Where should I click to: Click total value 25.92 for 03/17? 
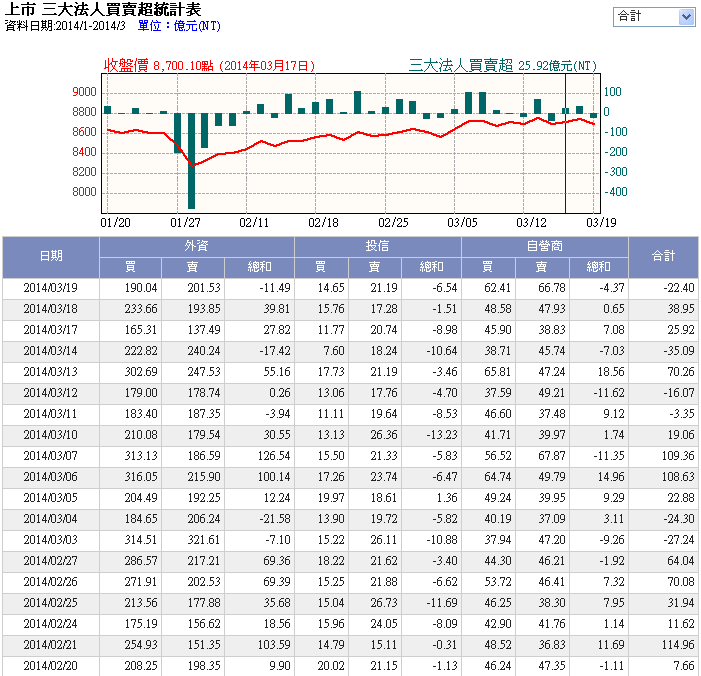681,330
